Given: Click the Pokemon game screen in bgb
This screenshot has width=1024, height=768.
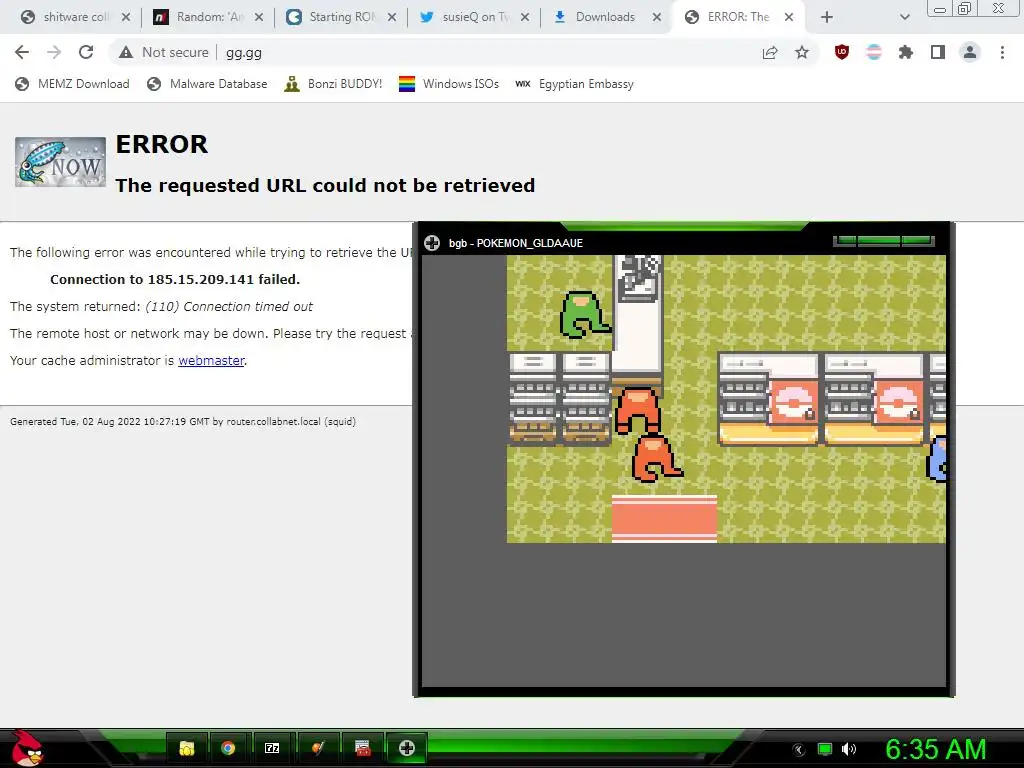Looking at the screenshot, I should tap(726, 398).
